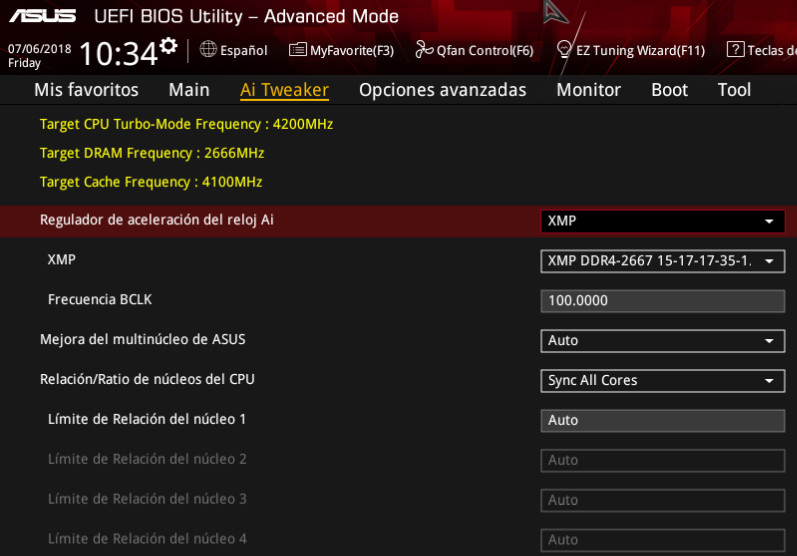Open the Ai overclock tuner XMP dropdown
Image resolution: width=797 pixels, height=556 pixels.
tap(662, 221)
